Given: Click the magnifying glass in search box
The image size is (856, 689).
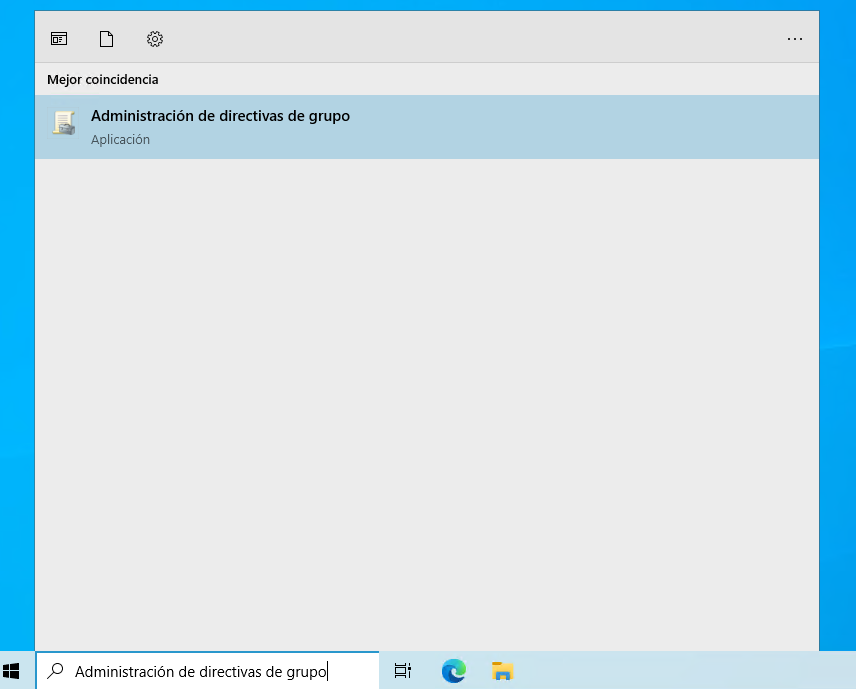Looking at the screenshot, I should 57,671.
